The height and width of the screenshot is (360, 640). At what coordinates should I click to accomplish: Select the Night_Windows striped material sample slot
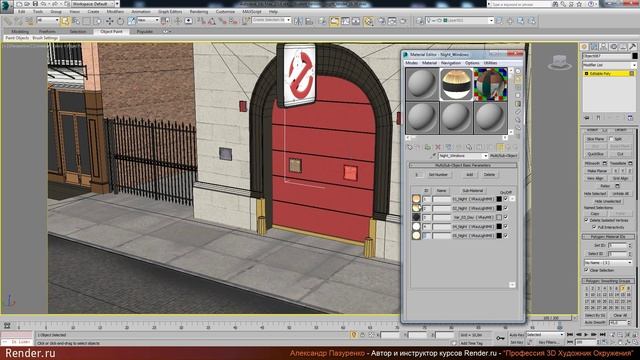tap(456, 84)
